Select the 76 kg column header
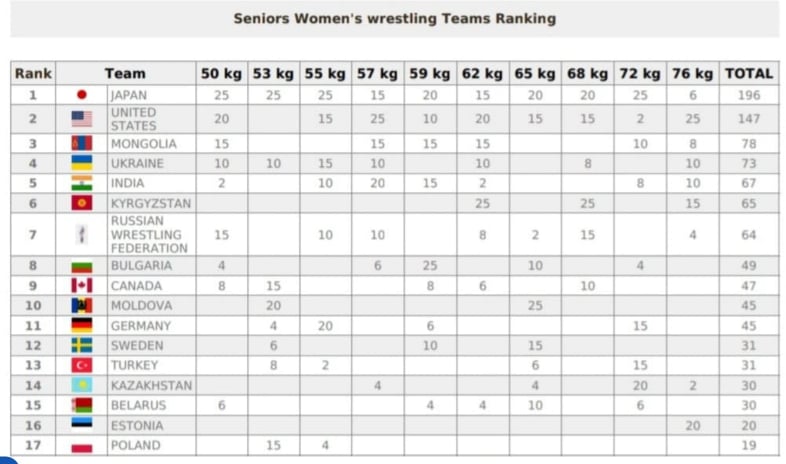786x464 pixels. tap(692, 74)
